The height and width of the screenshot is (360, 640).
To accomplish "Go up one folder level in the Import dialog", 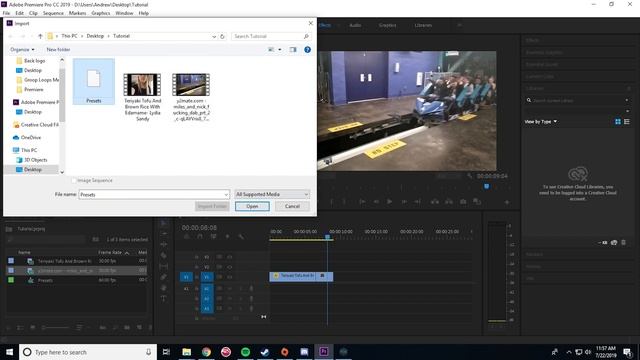I will pos(40,36).
